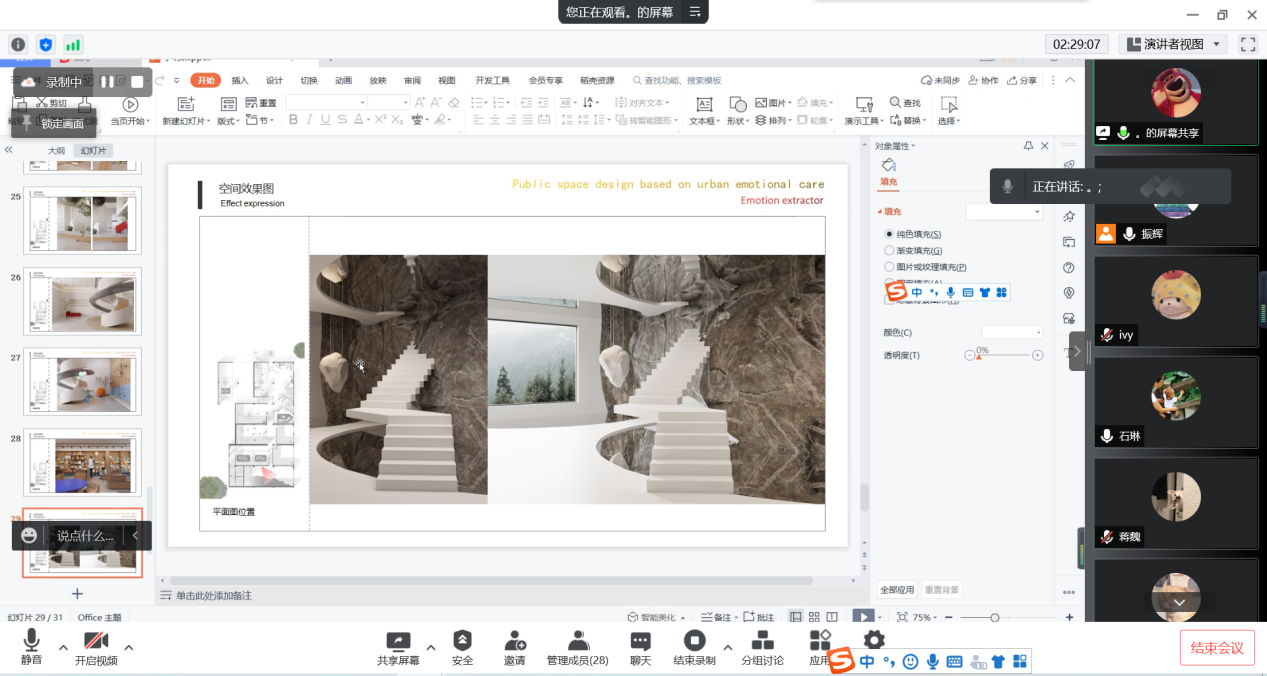Click the 邀请 invite icon
1267x676 pixels.
pos(515,646)
